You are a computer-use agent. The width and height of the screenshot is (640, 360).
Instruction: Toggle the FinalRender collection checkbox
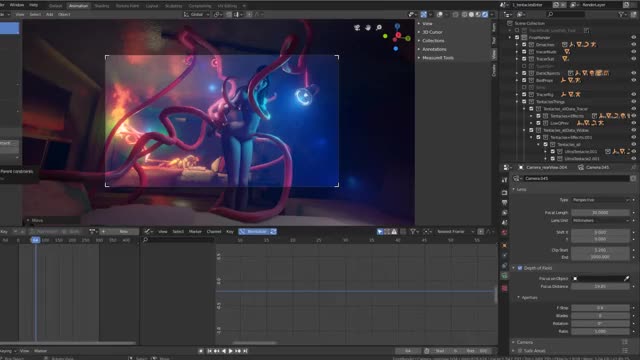click(517, 38)
